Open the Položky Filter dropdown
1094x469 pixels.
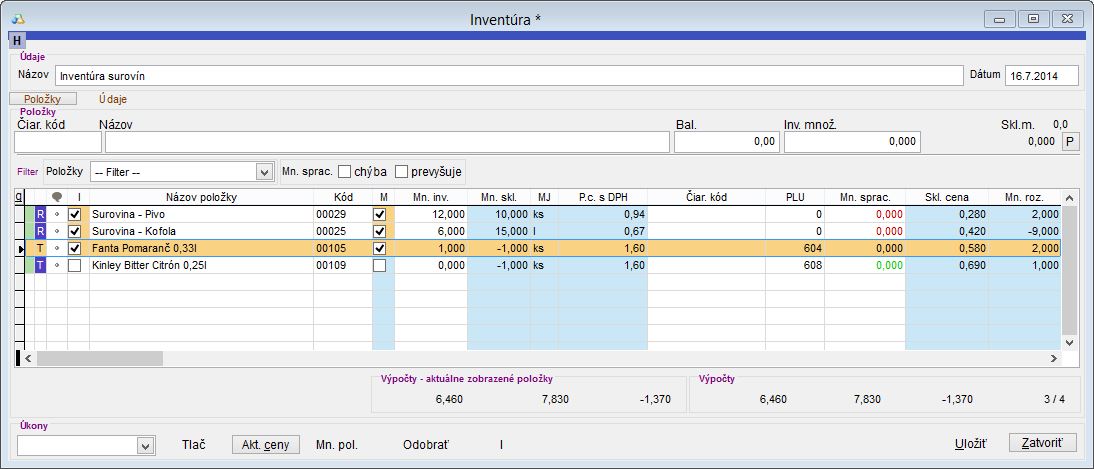[x=264, y=172]
